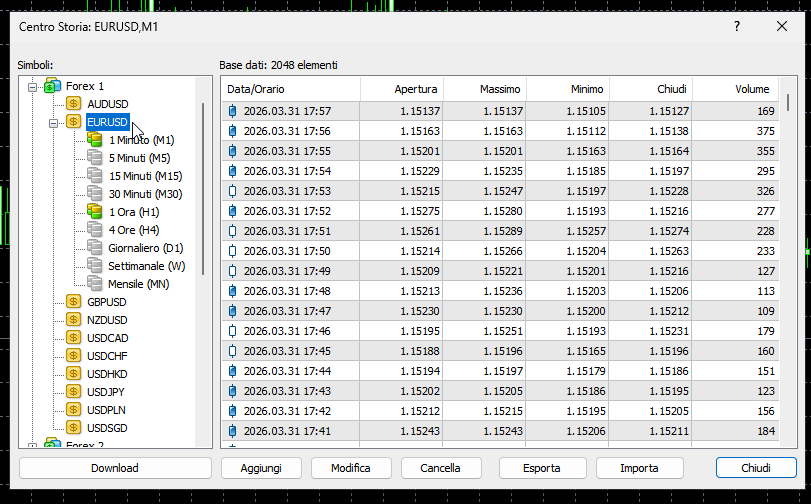The height and width of the screenshot is (504, 811).
Task: Click the Cancella button
Action: (441, 468)
